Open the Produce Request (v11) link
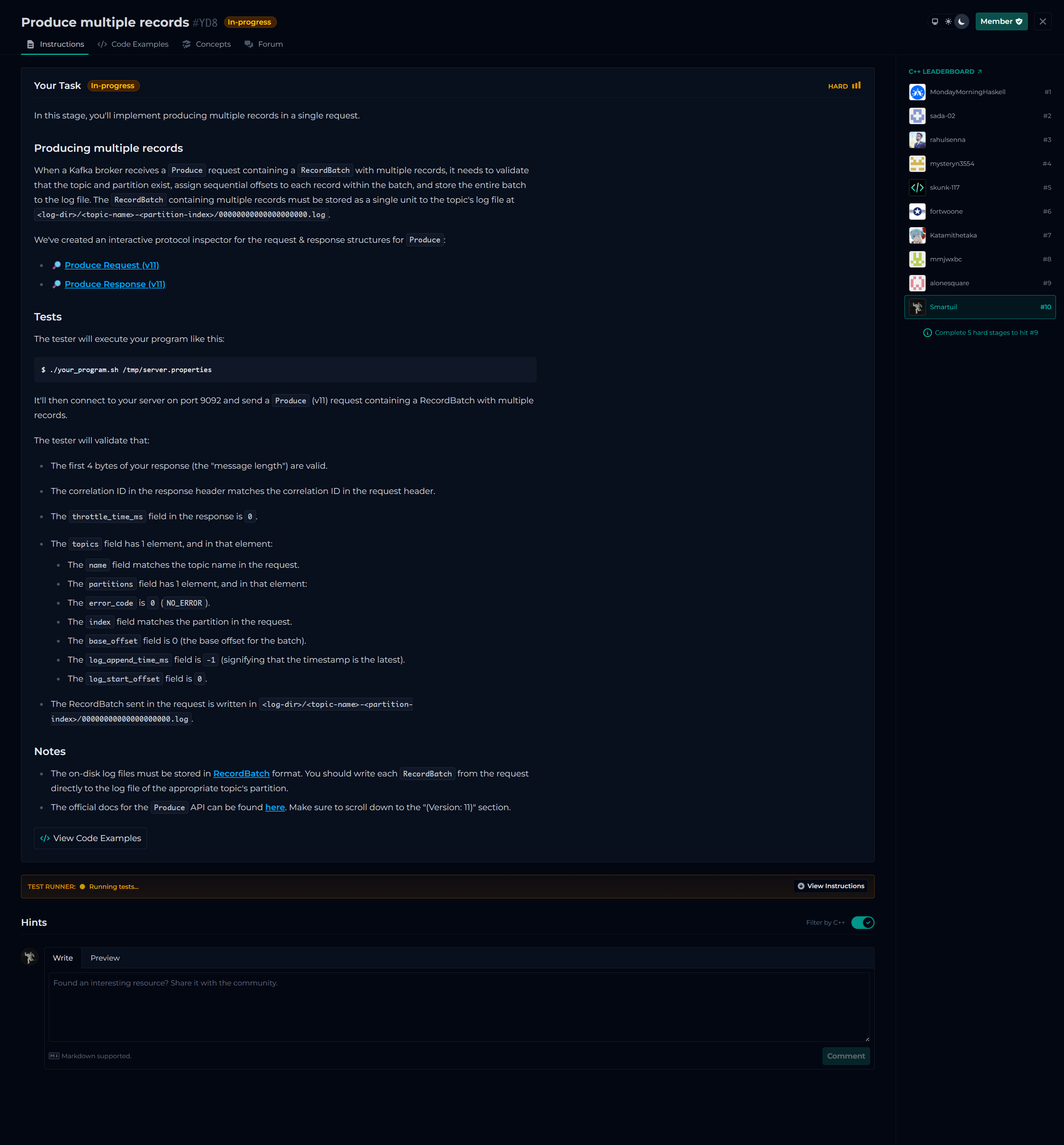Screen dimensions: 1064x1145 112,265
